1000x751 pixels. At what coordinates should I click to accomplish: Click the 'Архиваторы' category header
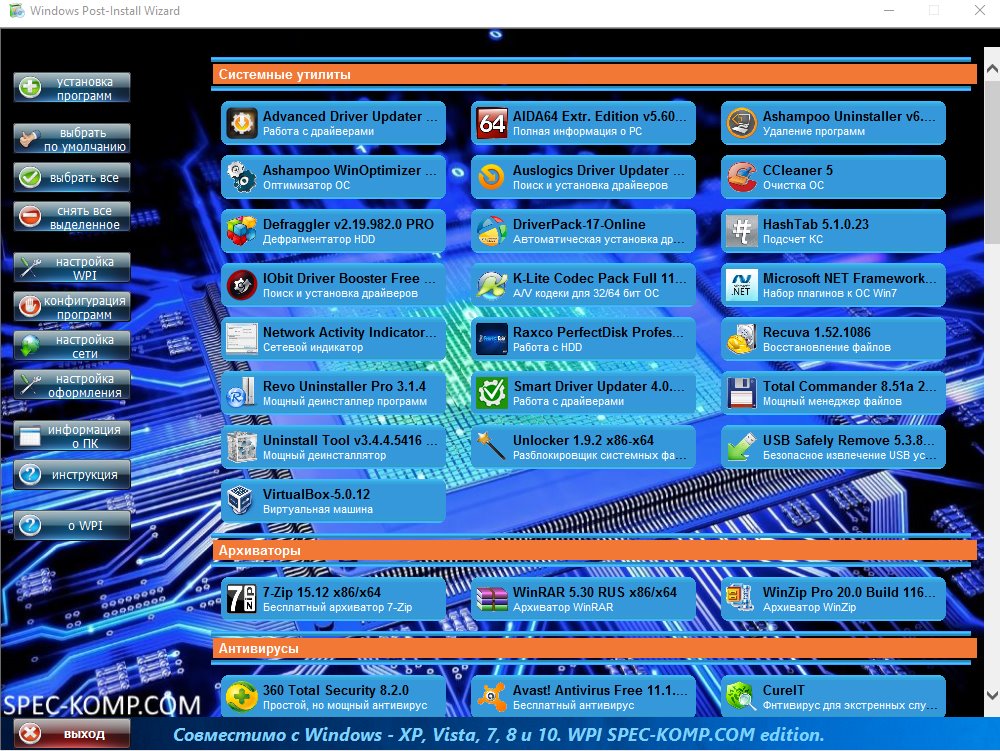(x=594, y=550)
